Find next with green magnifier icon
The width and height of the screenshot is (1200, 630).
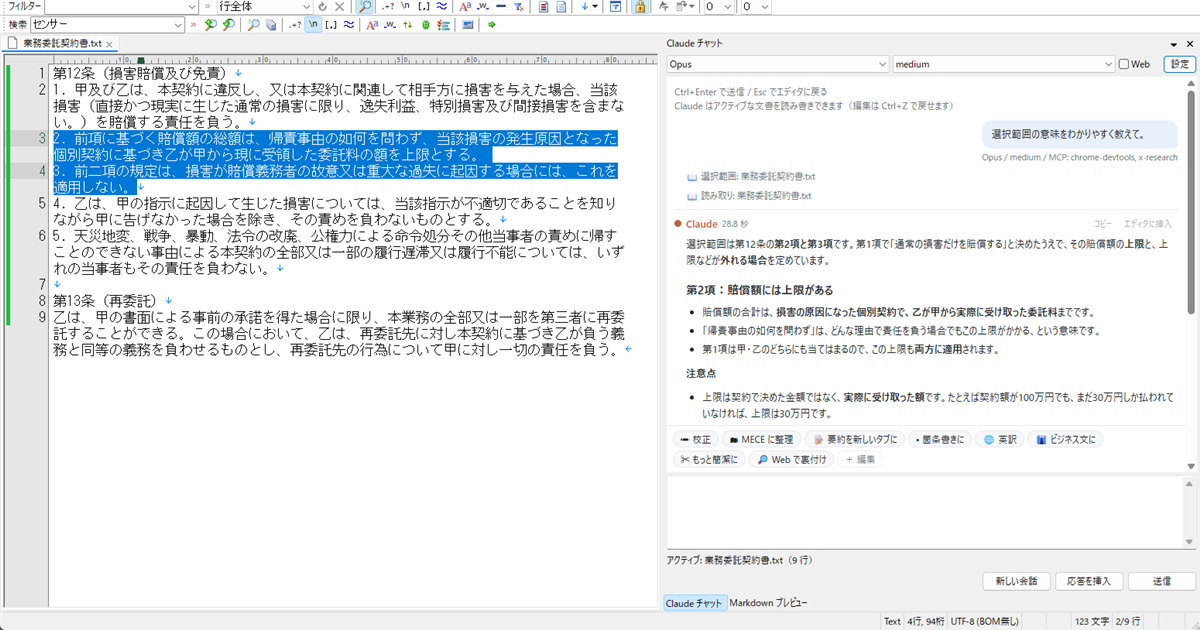coord(209,24)
